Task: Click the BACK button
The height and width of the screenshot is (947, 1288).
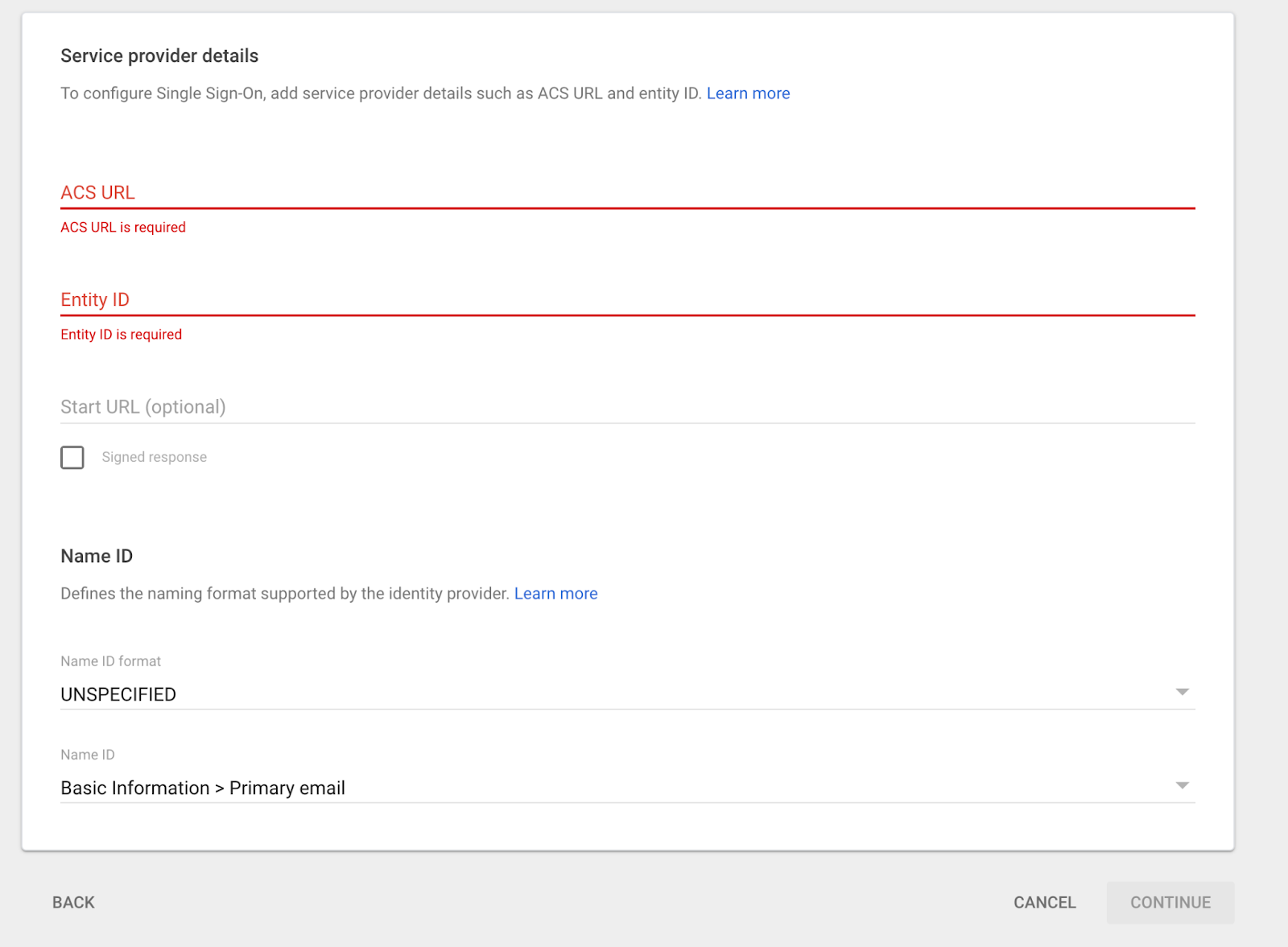Action: (72, 902)
